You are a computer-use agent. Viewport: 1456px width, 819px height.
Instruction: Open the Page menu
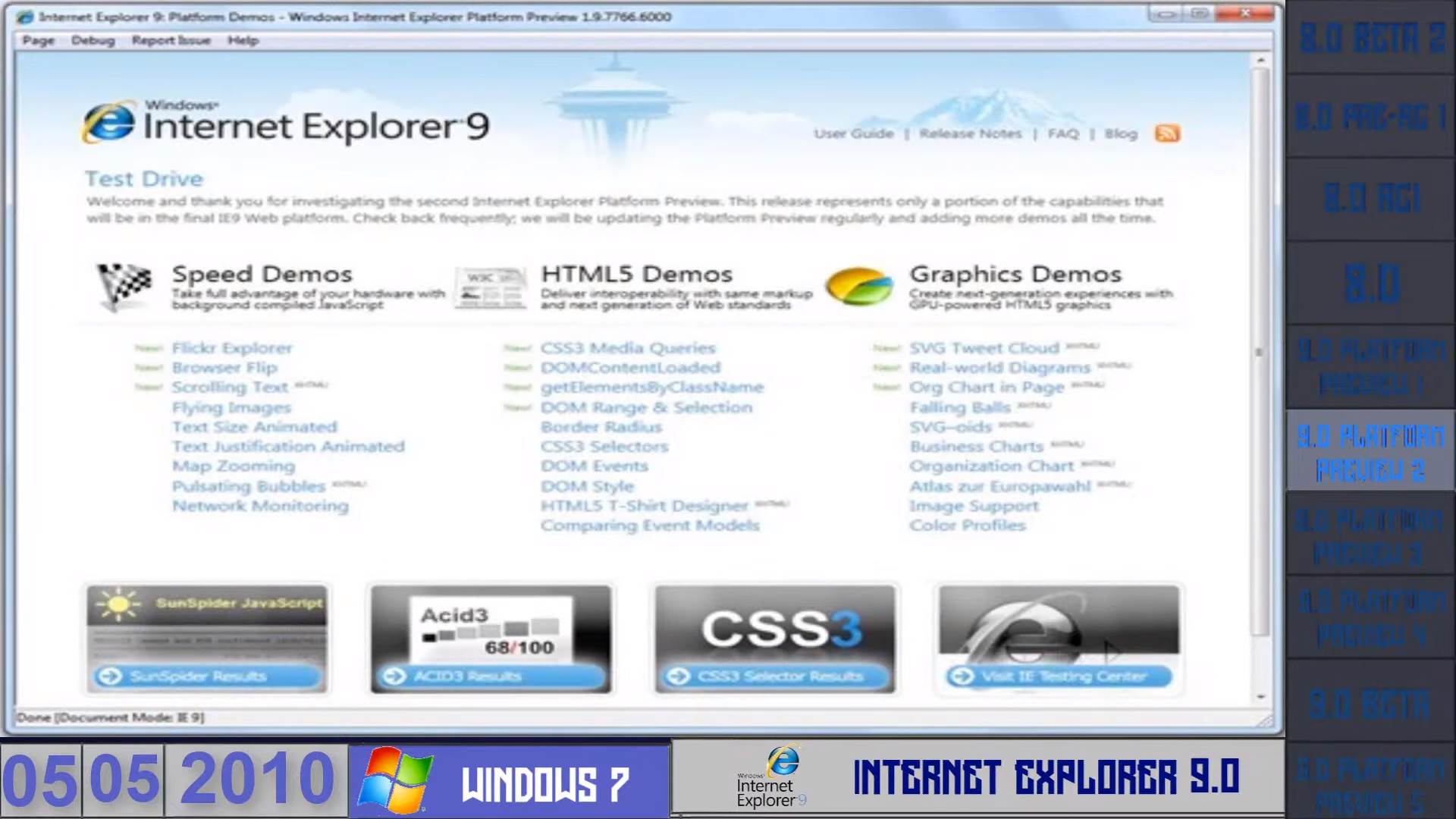pos(38,40)
